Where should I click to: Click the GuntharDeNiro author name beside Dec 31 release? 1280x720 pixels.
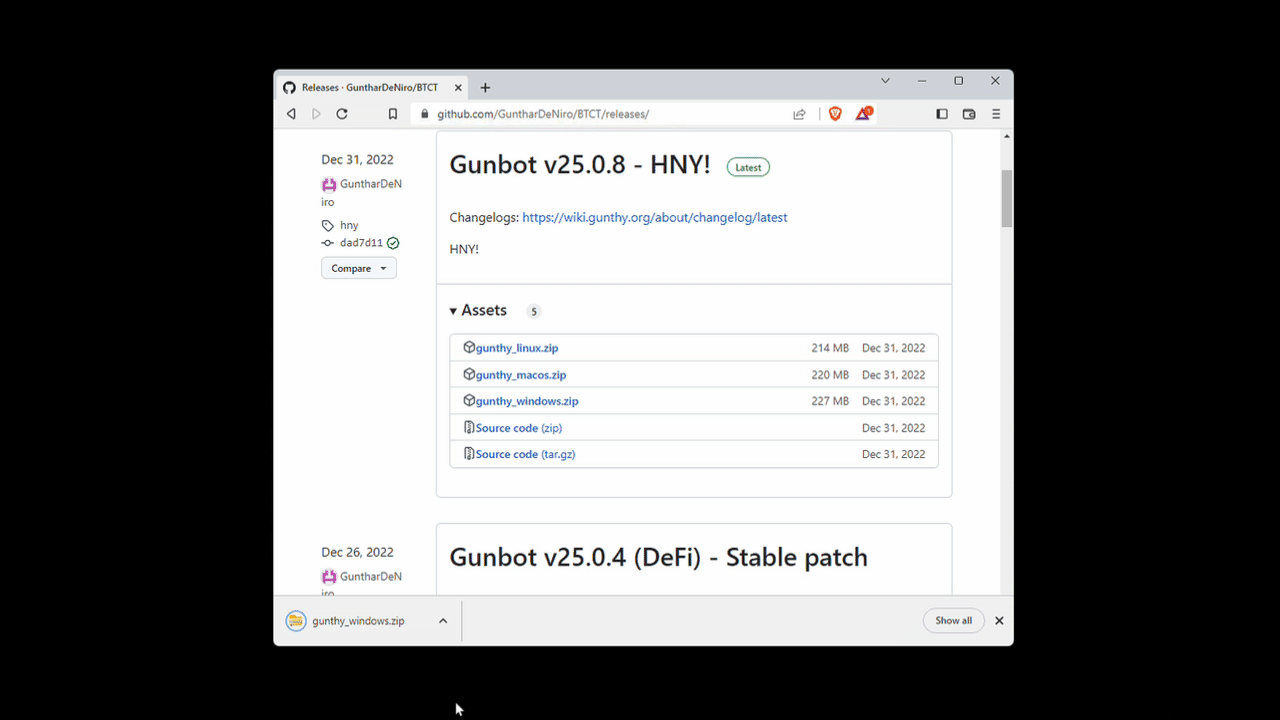362,193
